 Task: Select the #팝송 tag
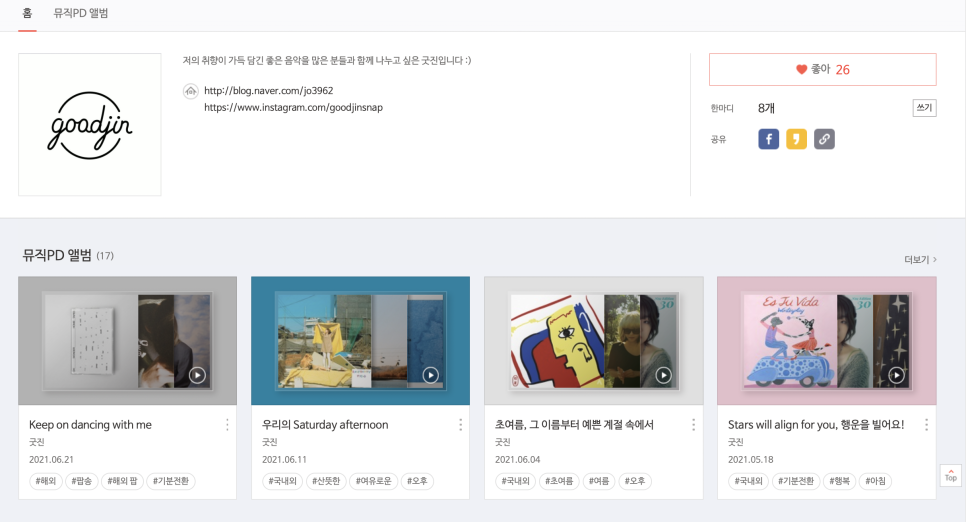(x=81, y=481)
